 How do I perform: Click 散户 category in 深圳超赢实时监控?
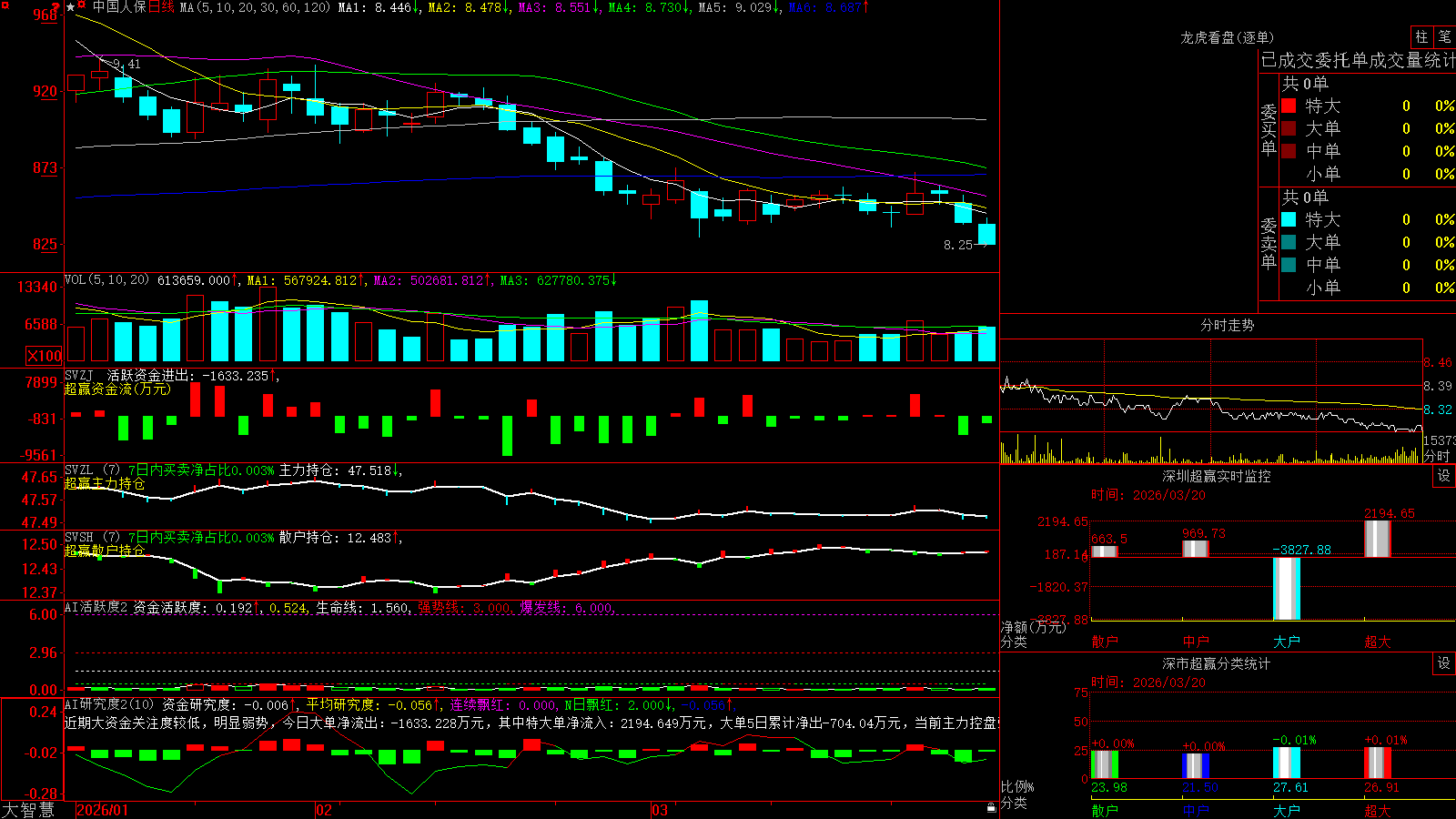pyautogui.click(x=1105, y=642)
